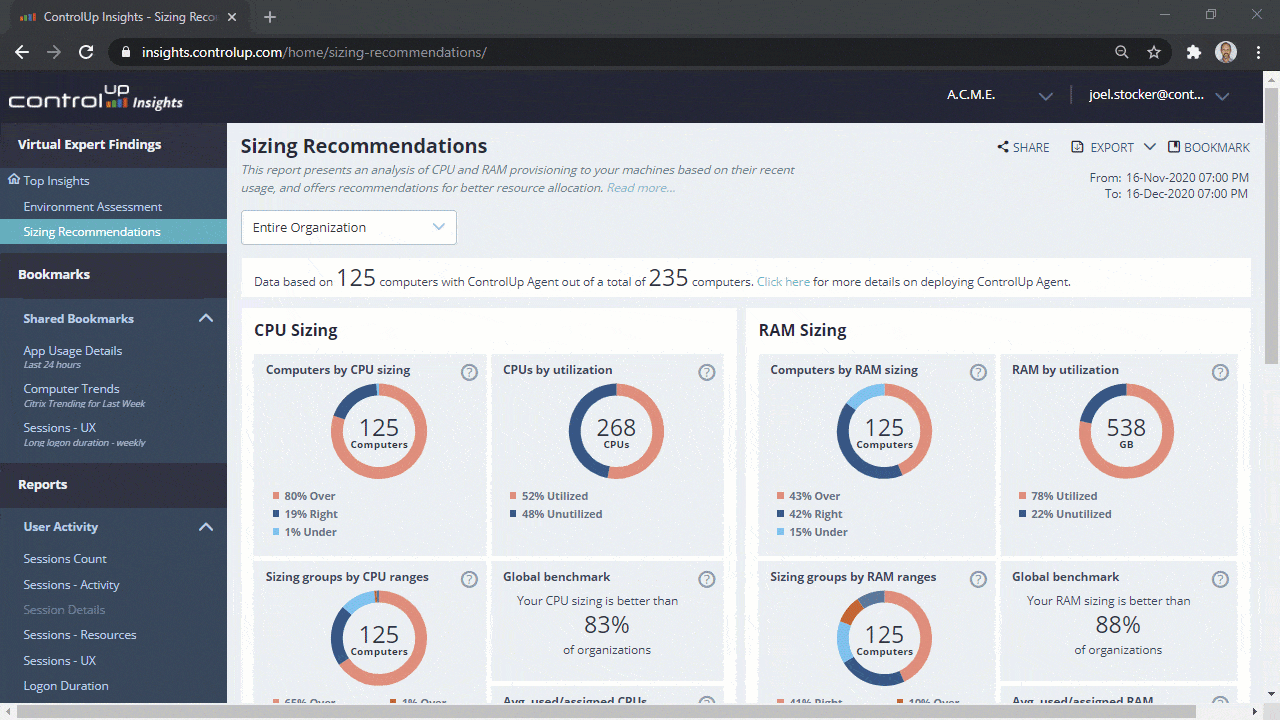Click the 42% Right RAM legend entry
Screen dimensions: 1280x720
[x=810, y=514]
